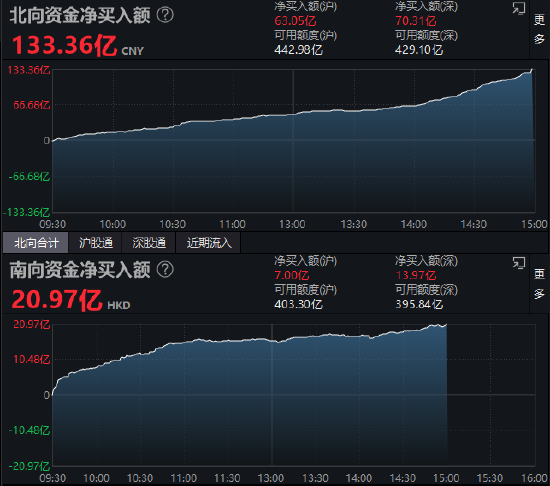Click the 15:00 marker on southbound chart

446,478
